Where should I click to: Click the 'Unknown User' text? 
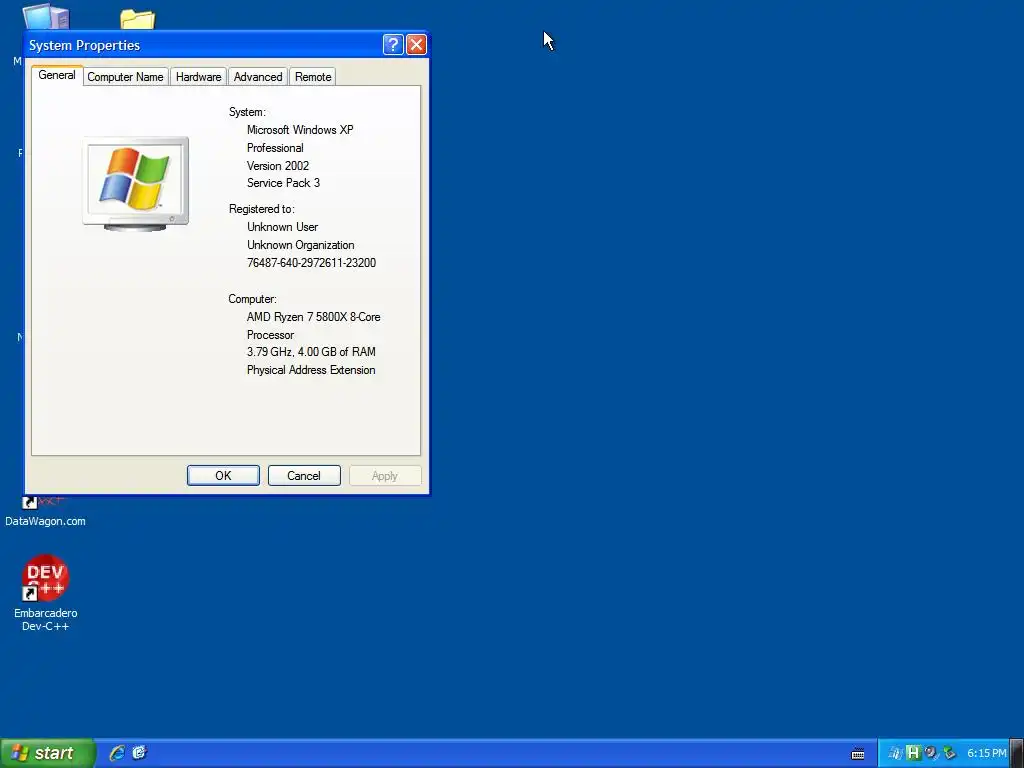point(282,227)
